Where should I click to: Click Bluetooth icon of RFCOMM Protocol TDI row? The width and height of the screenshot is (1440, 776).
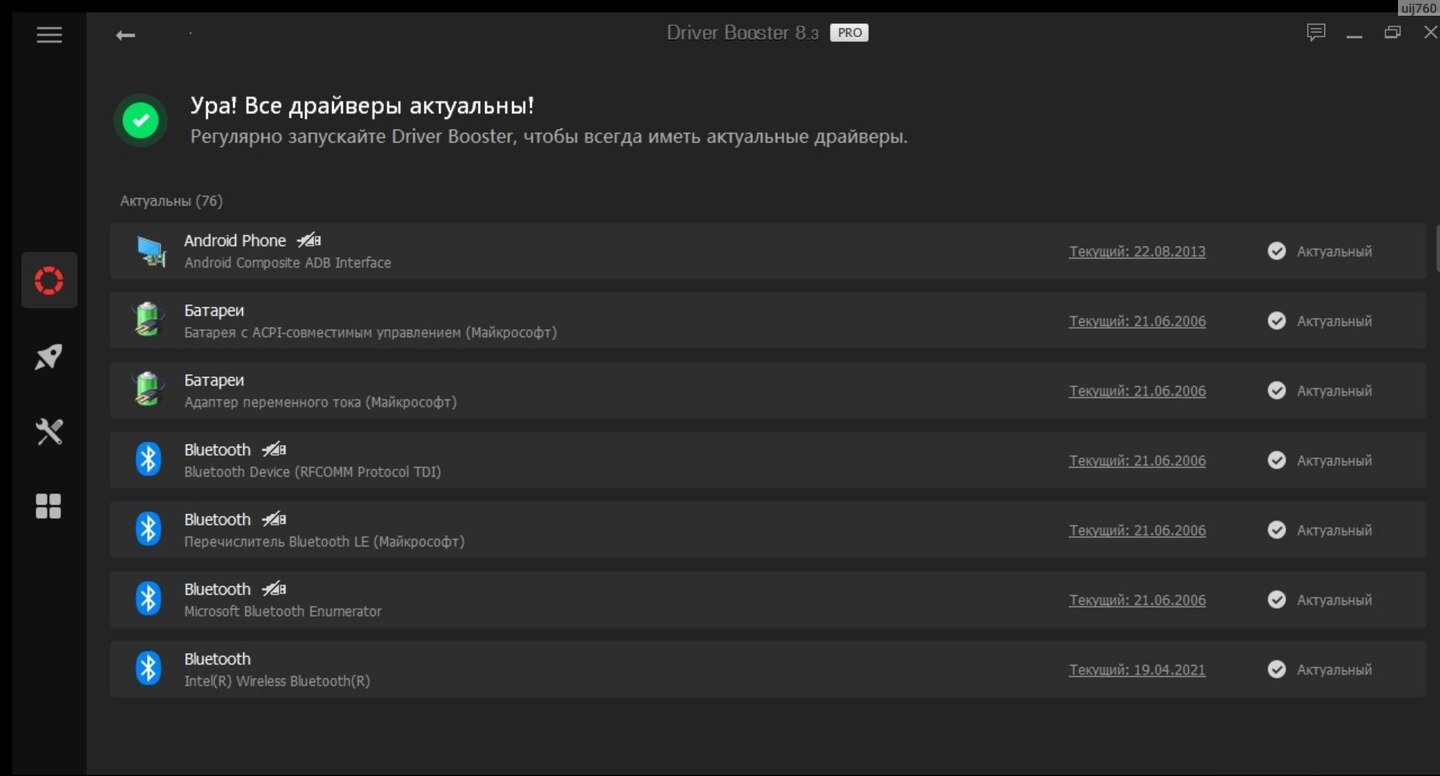[x=148, y=460]
